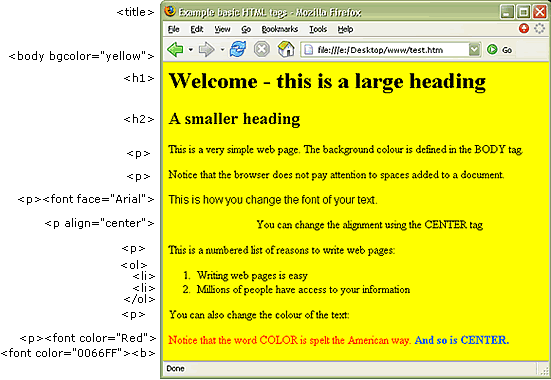Click the page icon in the address bar
Image resolution: width=551 pixels, height=380 pixels.
[308, 50]
